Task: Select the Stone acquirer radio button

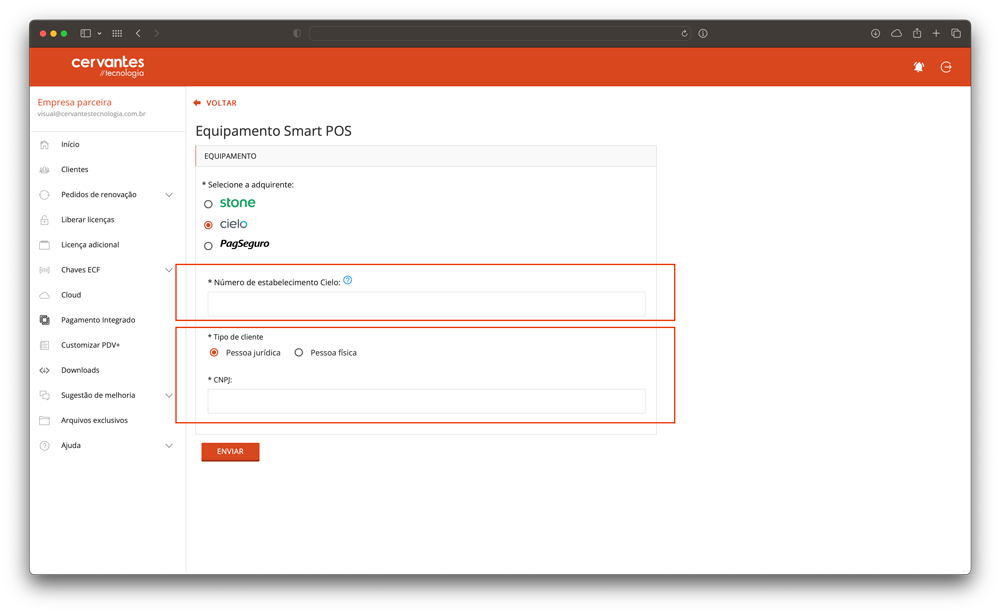Action: [208, 204]
